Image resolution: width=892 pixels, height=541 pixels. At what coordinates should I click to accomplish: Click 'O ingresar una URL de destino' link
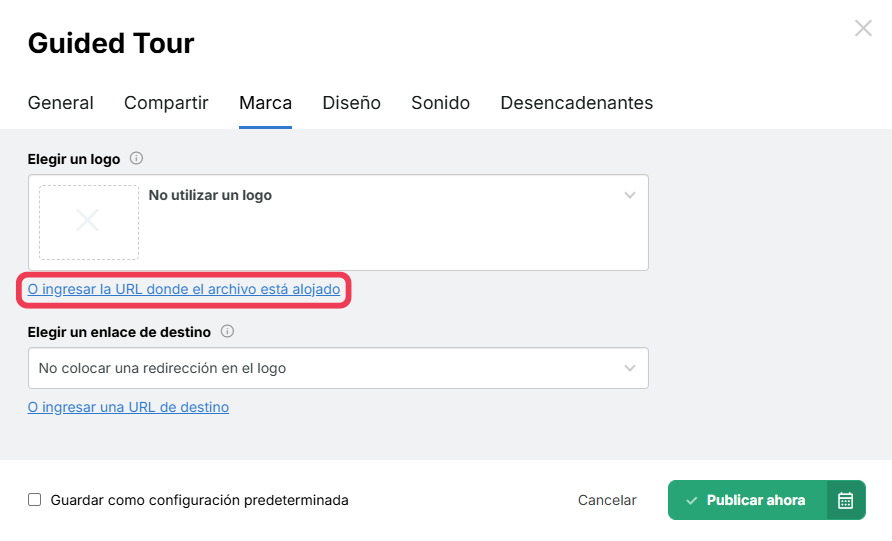128,407
